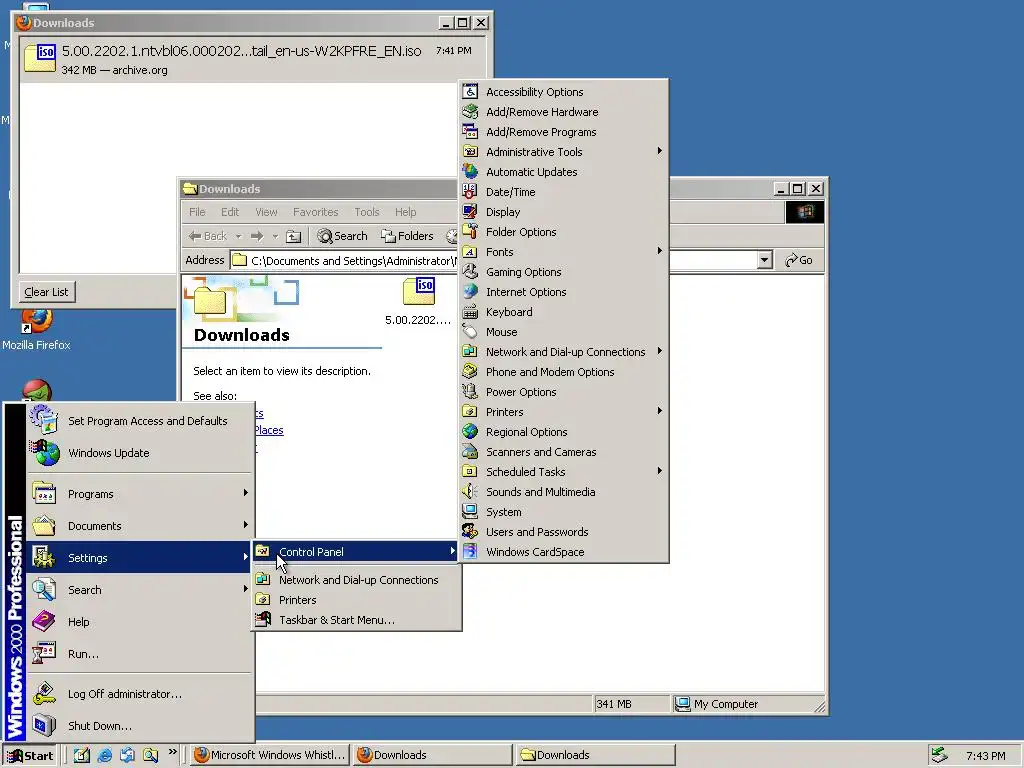This screenshot has height=768, width=1024.
Task: Open the Tools menu in Explorer
Action: 366,212
